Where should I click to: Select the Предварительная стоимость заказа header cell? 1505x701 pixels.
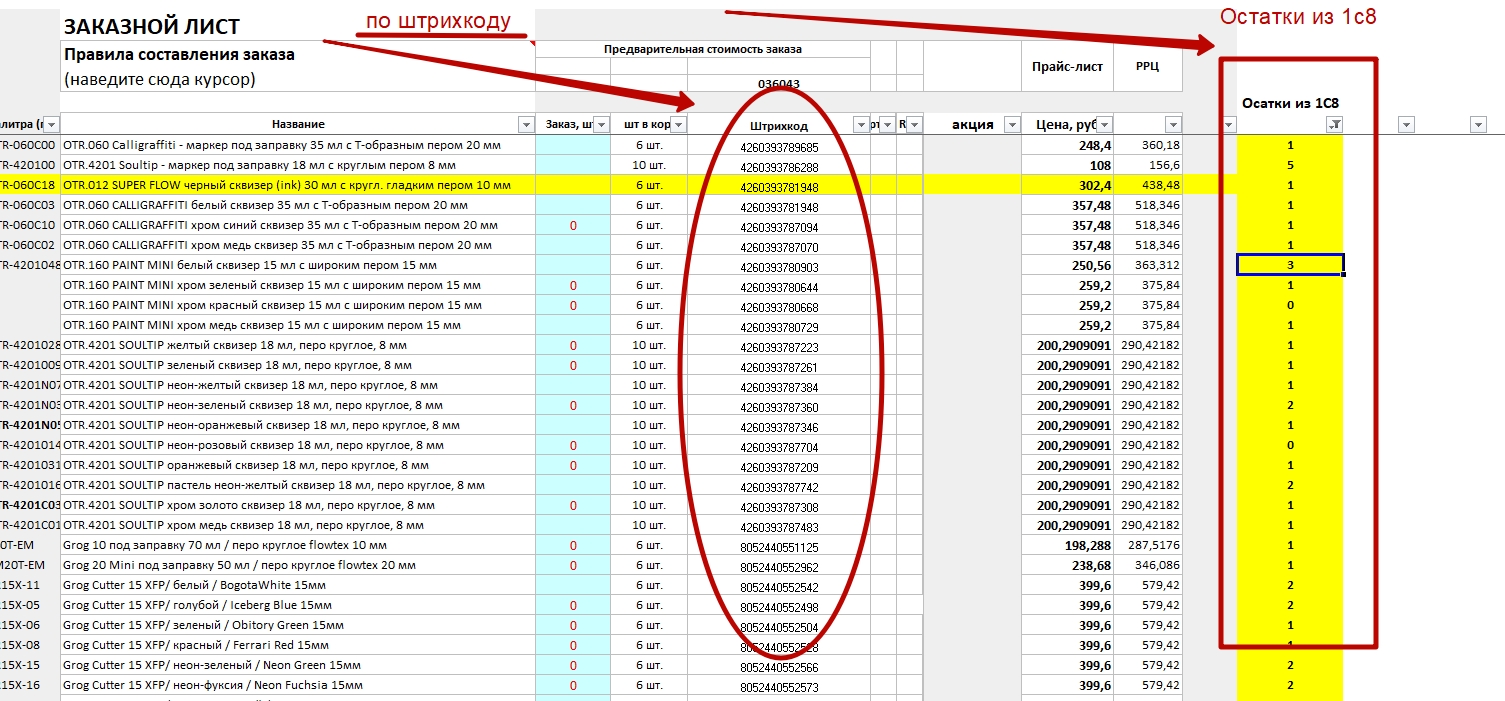(x=702, y=49)
